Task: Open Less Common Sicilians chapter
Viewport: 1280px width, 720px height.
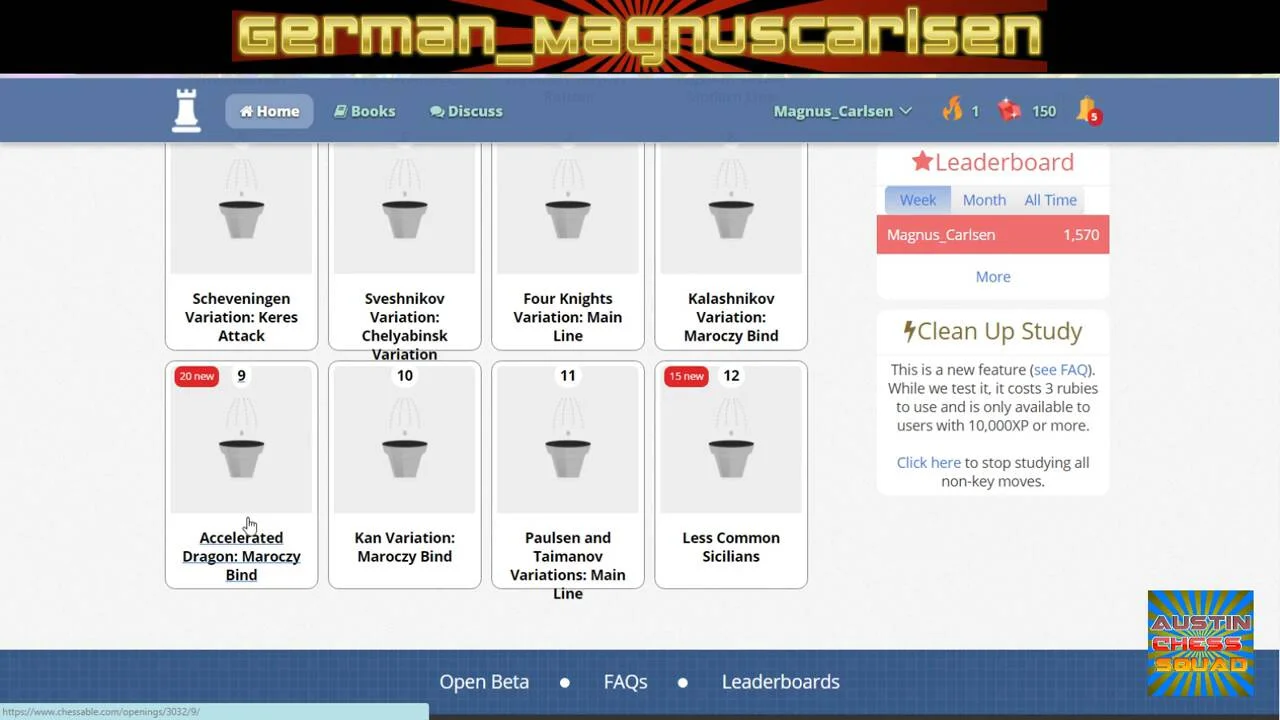Action: click(731, 547)
